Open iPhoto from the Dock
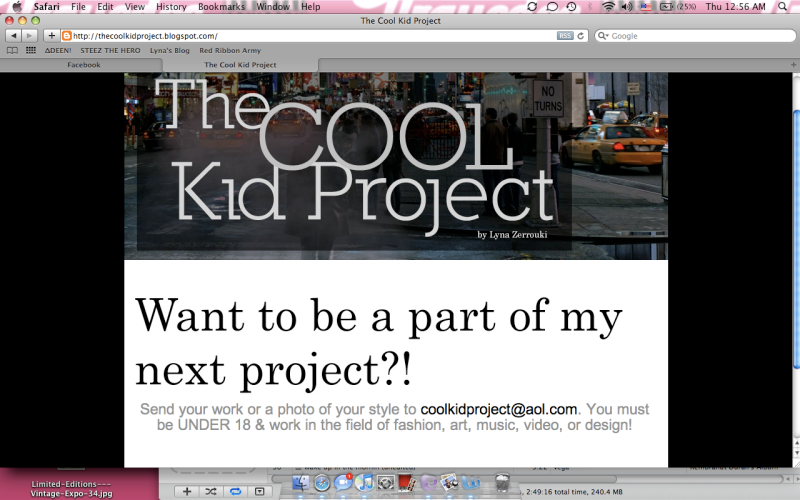This screenshot has width=800, height=500. [x=449, y=482]
